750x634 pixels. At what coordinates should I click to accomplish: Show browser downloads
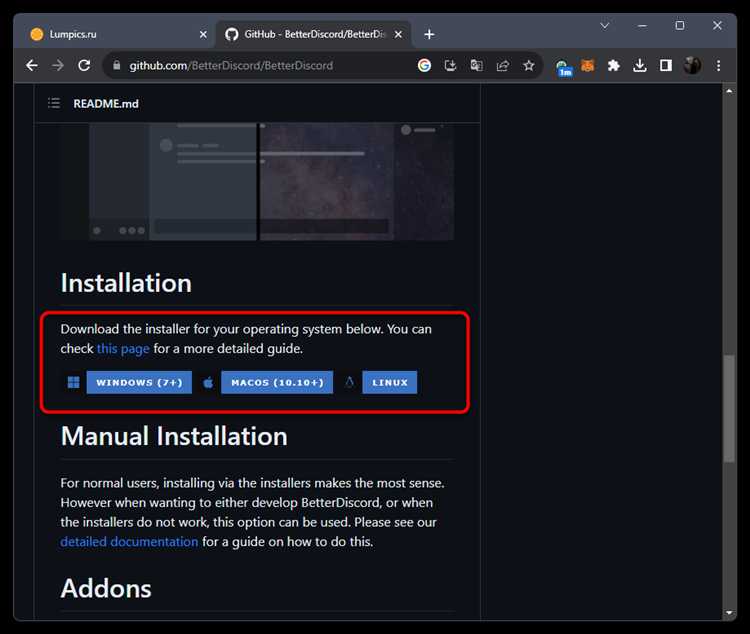click(640, 66)
